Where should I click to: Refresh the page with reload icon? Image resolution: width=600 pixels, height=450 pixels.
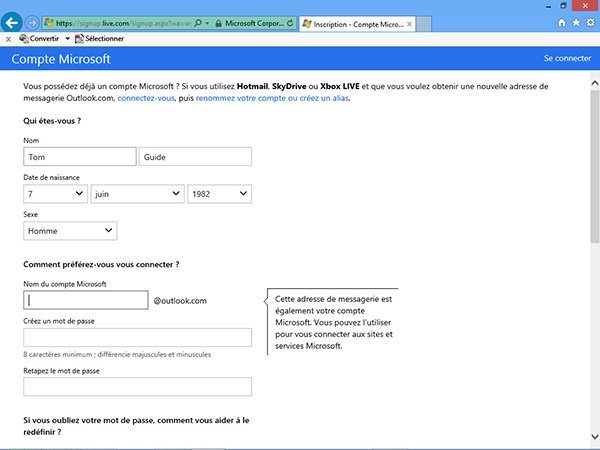point(290,23)
